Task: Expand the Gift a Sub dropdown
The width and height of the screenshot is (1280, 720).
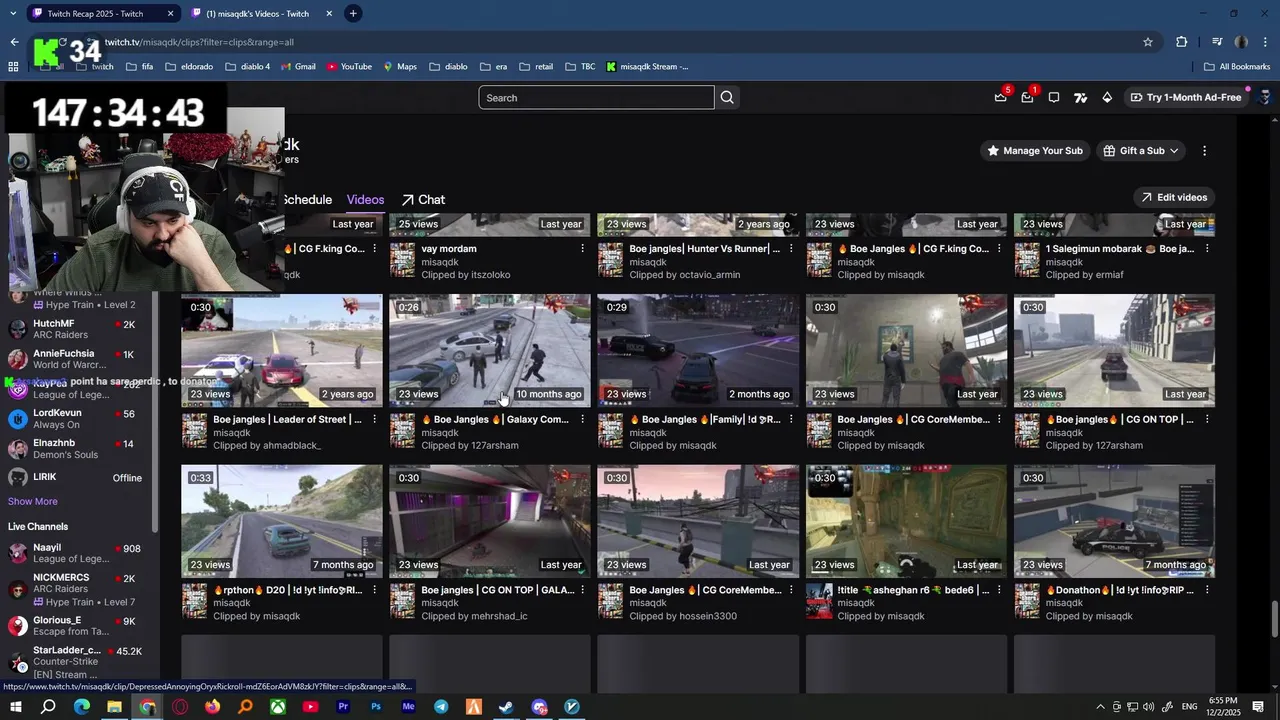Action: (1141, 151)
